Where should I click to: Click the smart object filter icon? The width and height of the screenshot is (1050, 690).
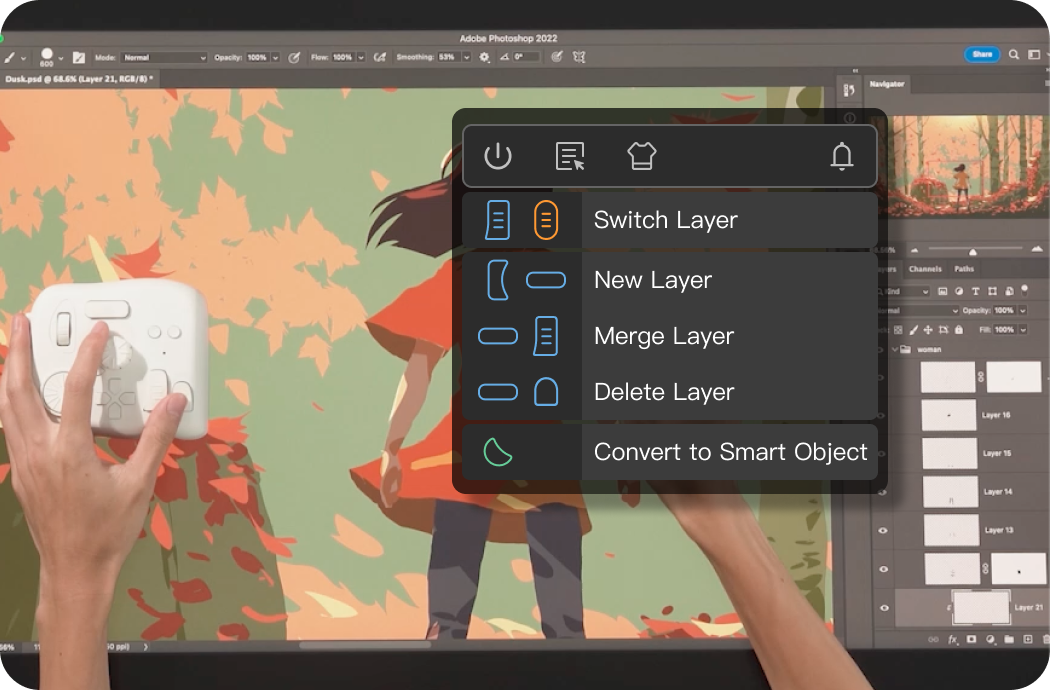[x=1009, y=291]
